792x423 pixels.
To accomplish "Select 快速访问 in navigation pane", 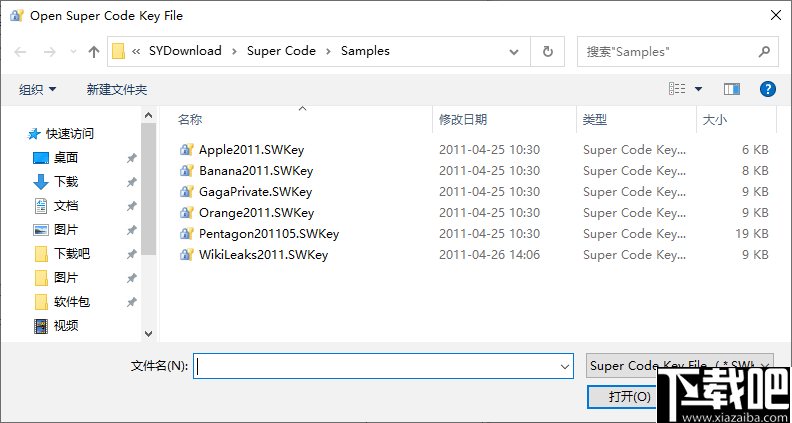I will coord(70,134).
